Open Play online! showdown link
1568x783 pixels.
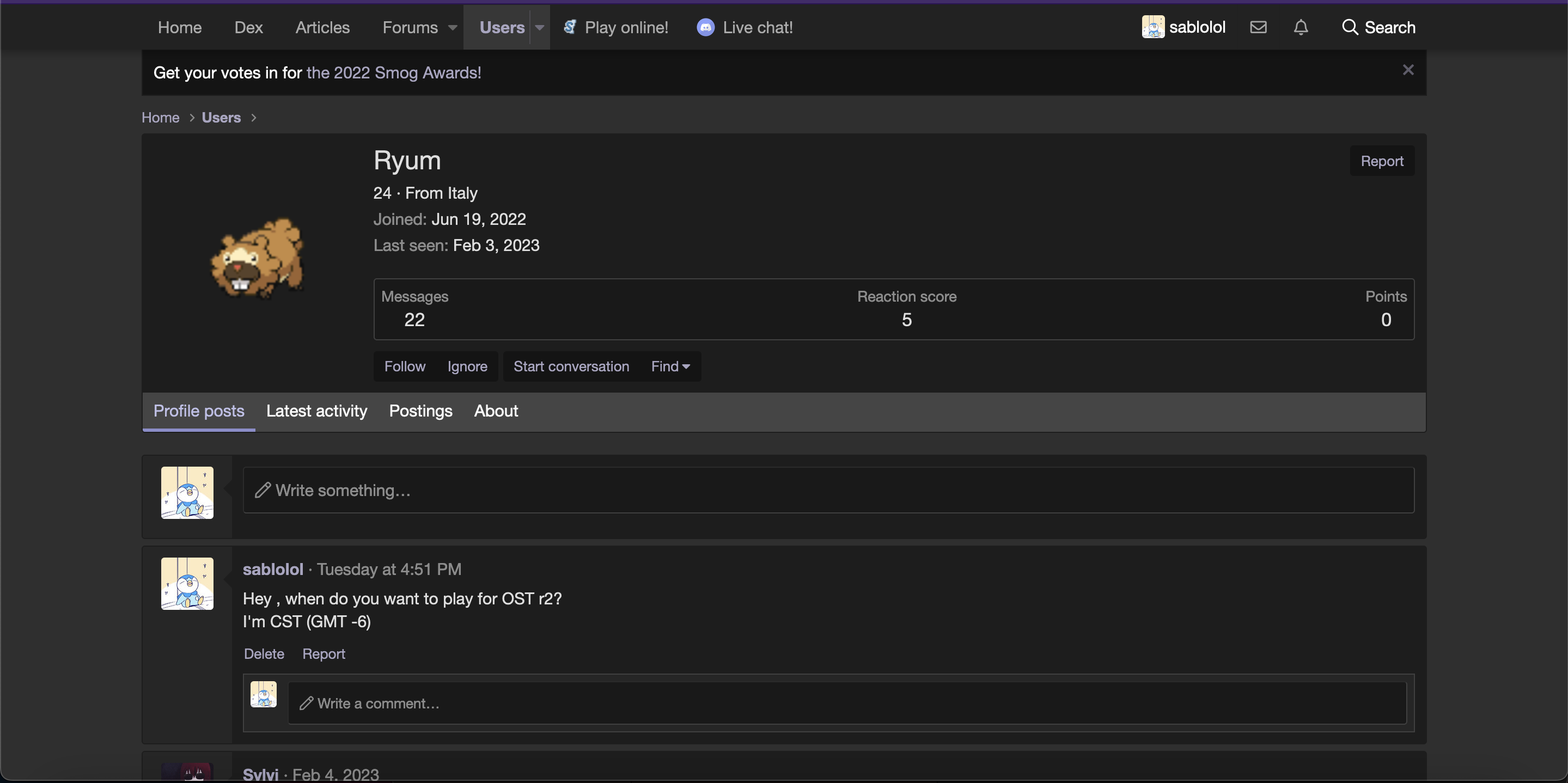coord(615,27)
